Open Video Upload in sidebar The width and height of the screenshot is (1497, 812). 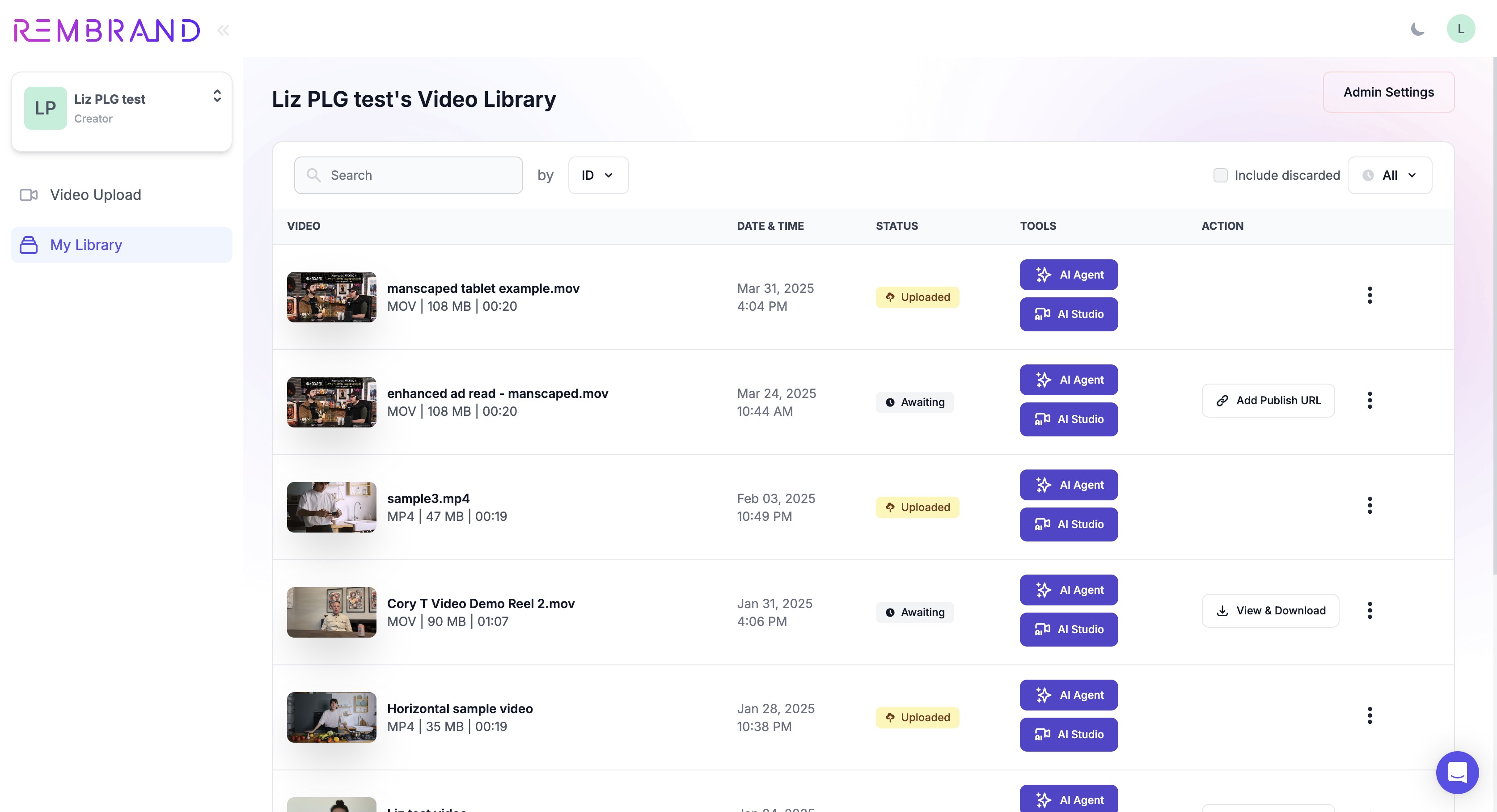122,195
